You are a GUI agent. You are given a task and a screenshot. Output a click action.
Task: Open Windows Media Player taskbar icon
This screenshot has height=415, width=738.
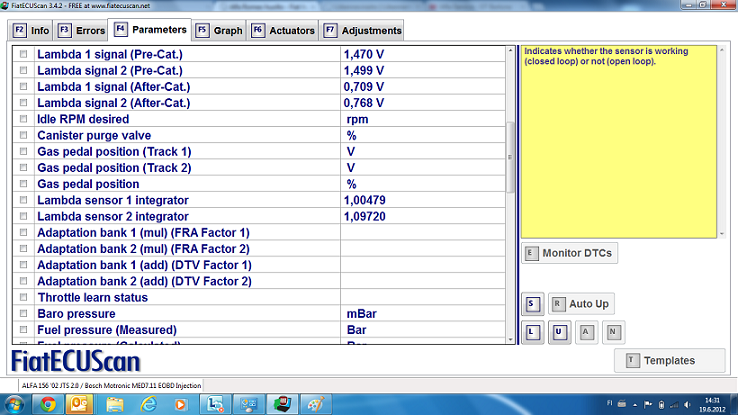(x=181, y=405)
